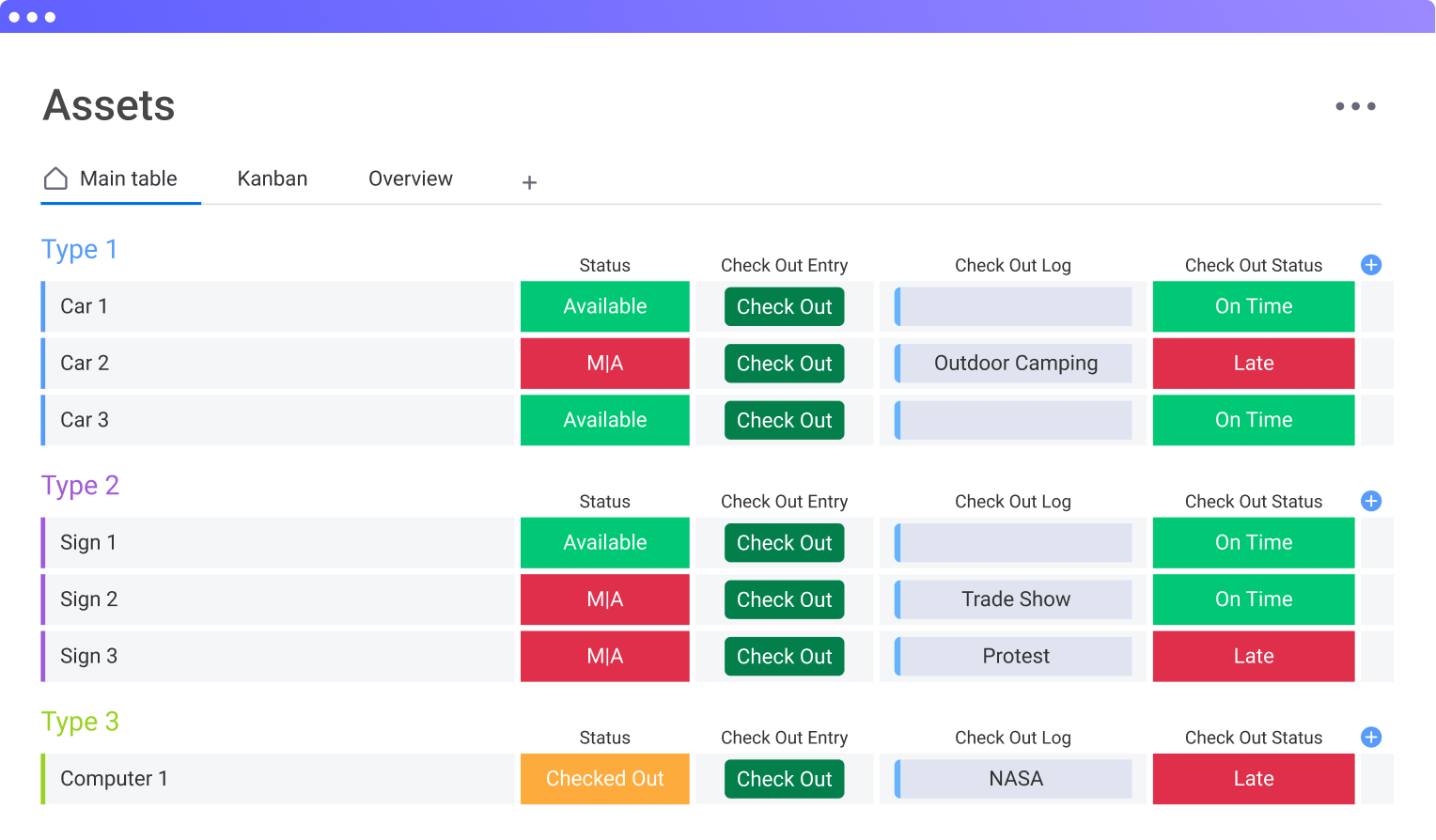Collapse the Type 3 group heading
Image resolution: width=1436 pixels, height=840 pixels.
click(x=80, y=722)
